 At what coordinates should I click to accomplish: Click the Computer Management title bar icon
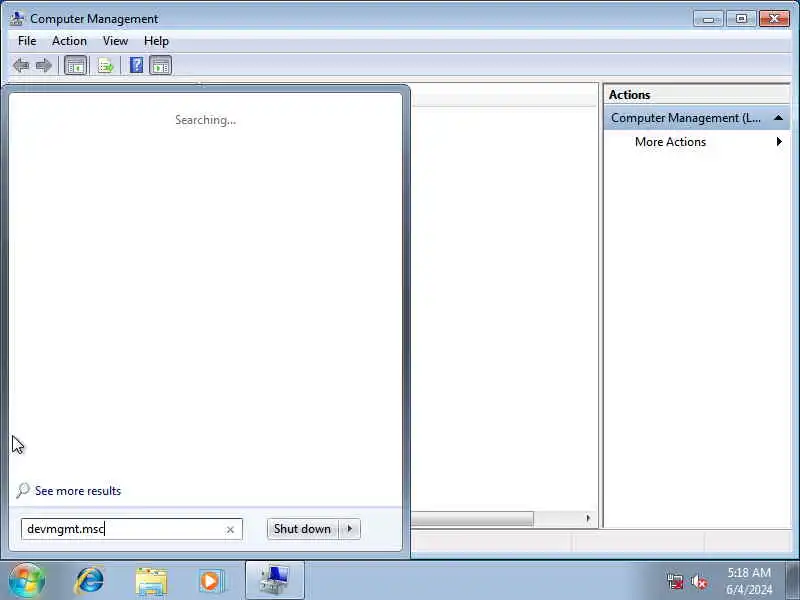pos(16,18)
